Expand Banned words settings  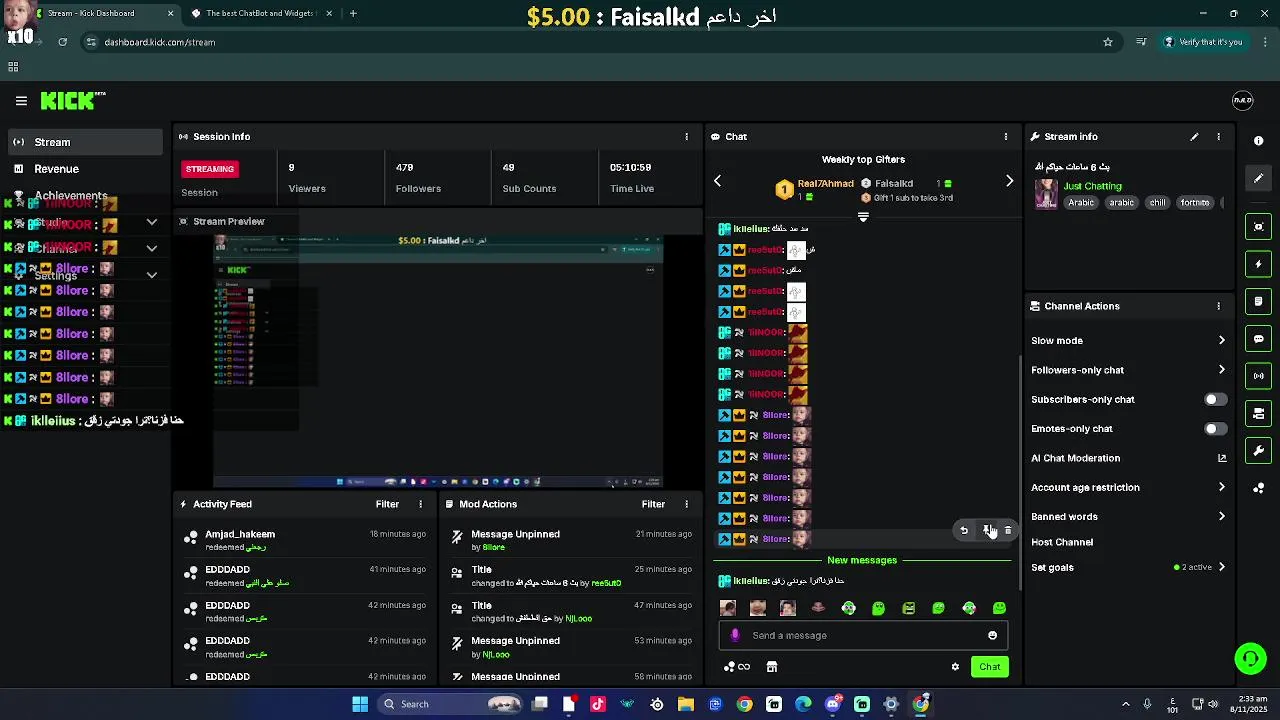coord(1128,517)
